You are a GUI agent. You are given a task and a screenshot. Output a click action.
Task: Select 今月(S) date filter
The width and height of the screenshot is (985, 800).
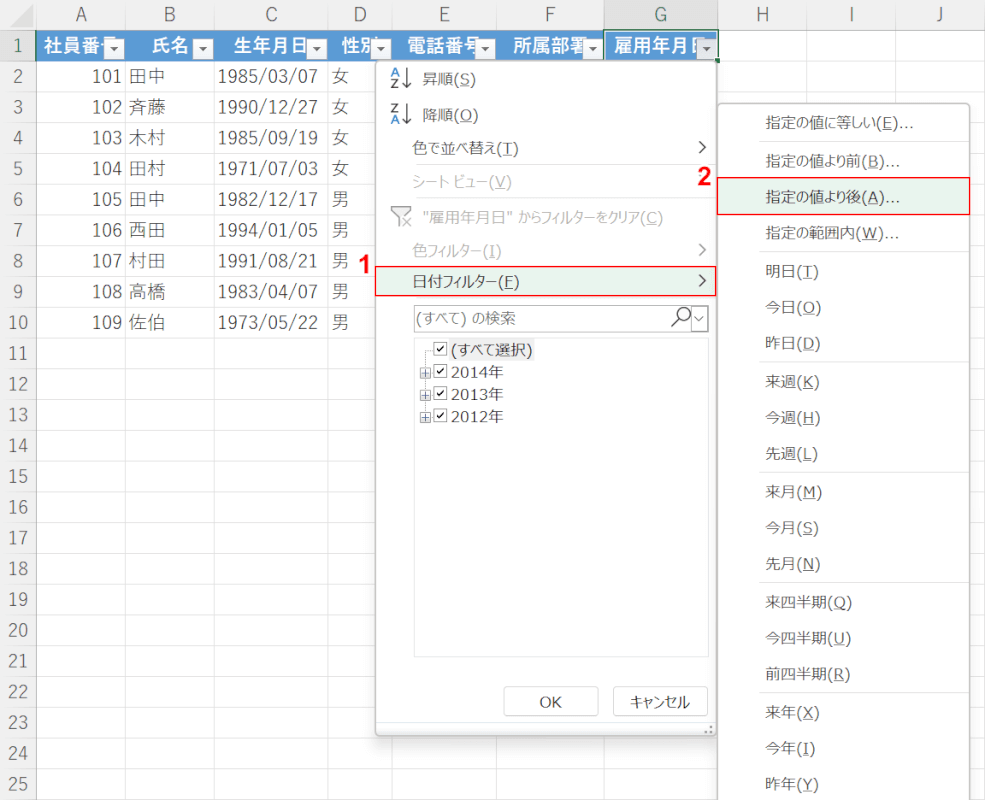coord(843,527)
